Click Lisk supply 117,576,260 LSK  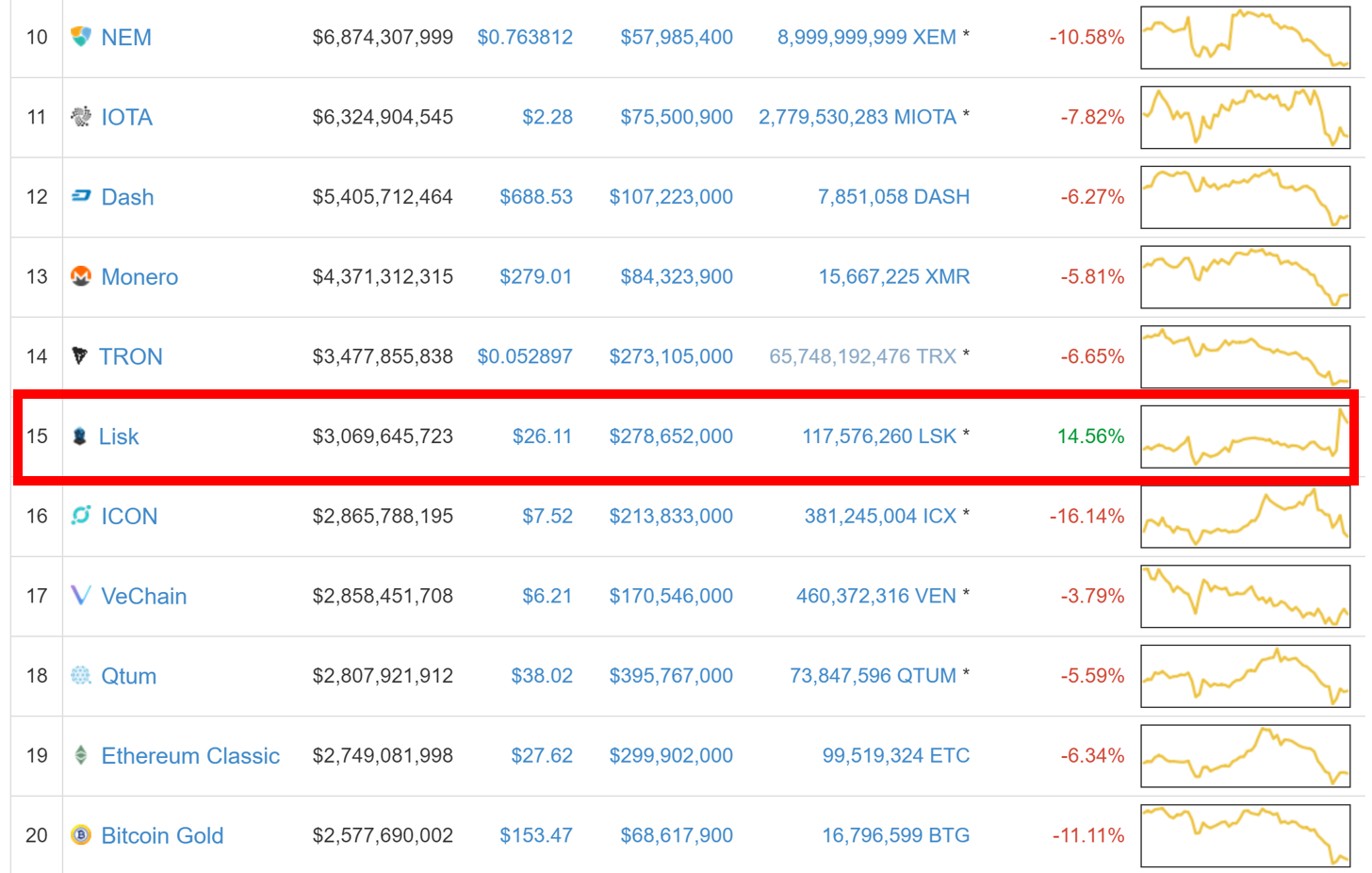pyautogui.click(x=879, y=436)
